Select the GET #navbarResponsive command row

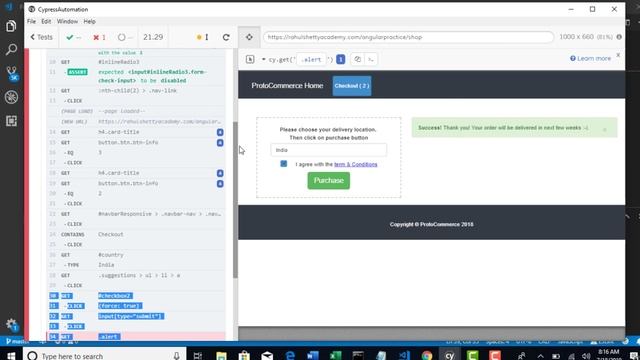tap(136, 214)
